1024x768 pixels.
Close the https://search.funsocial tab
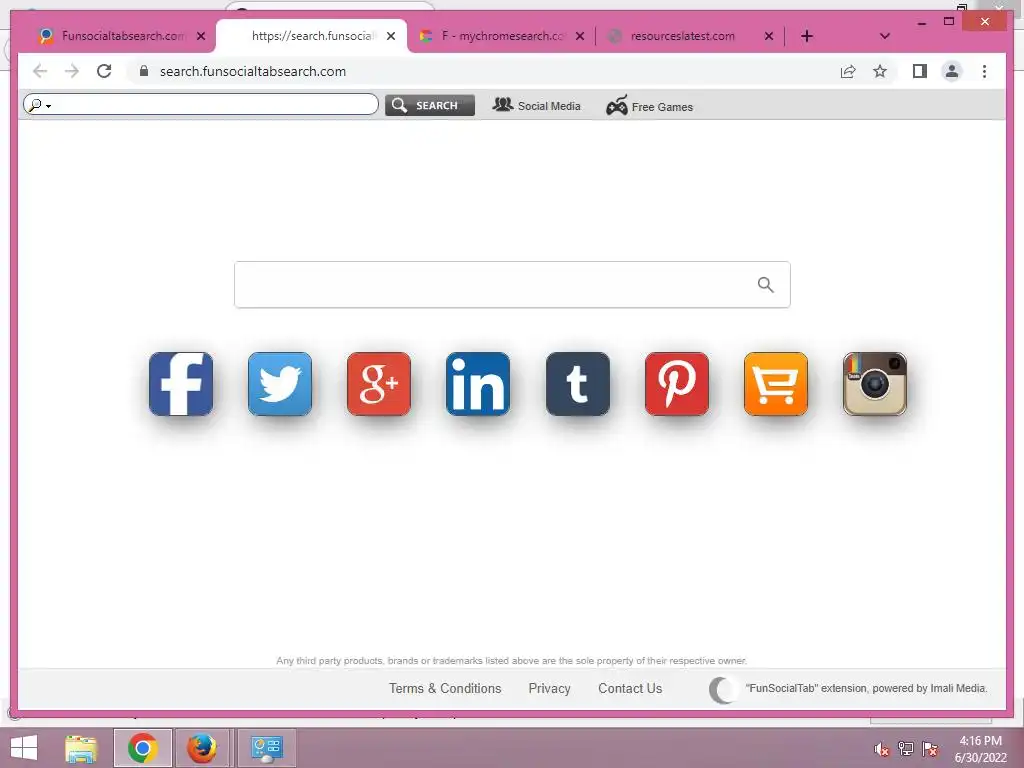tap(391, 36)
